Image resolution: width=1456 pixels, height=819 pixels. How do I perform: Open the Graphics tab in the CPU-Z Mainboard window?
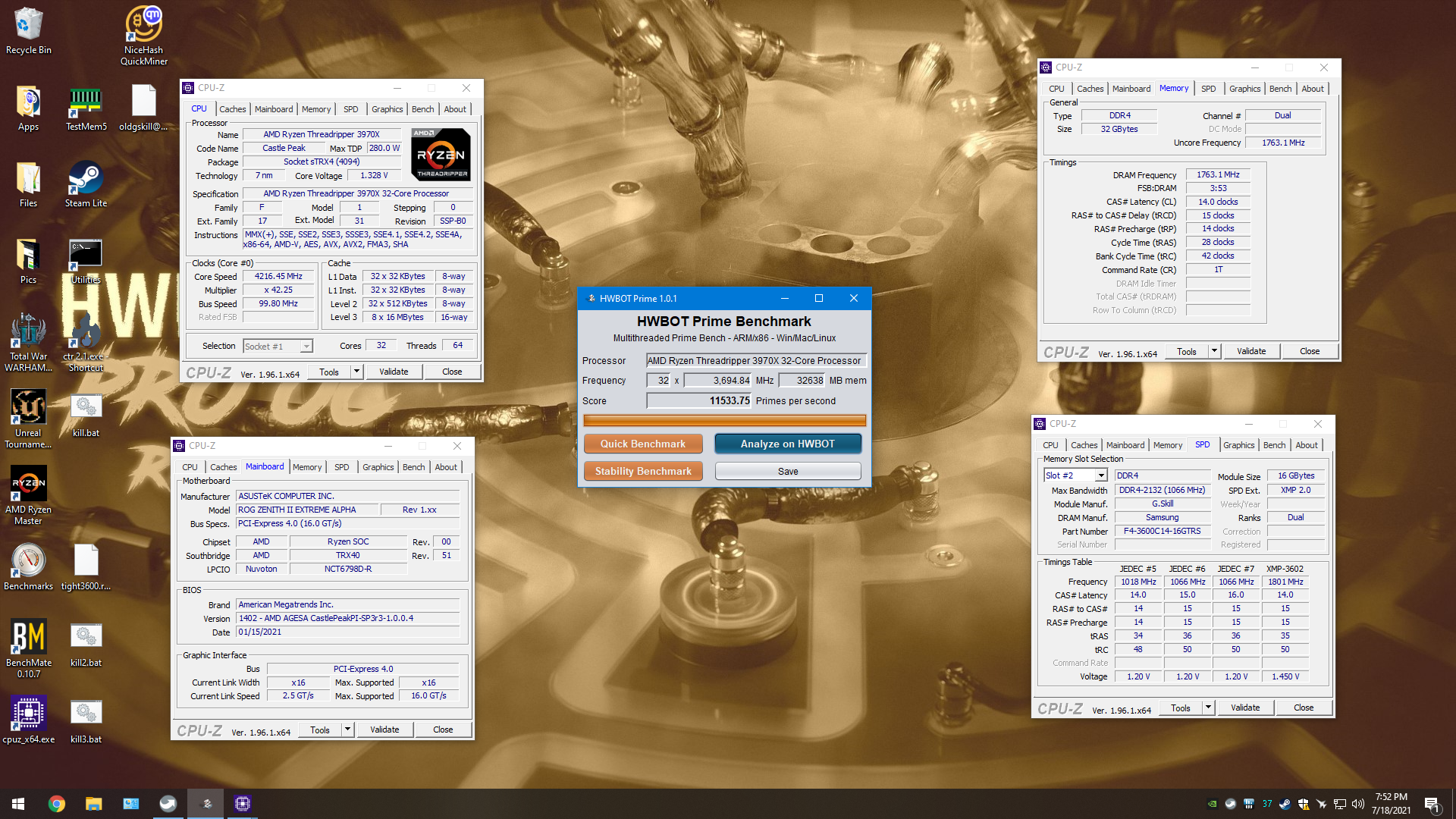pyautogui.click(x=378, y=467)
